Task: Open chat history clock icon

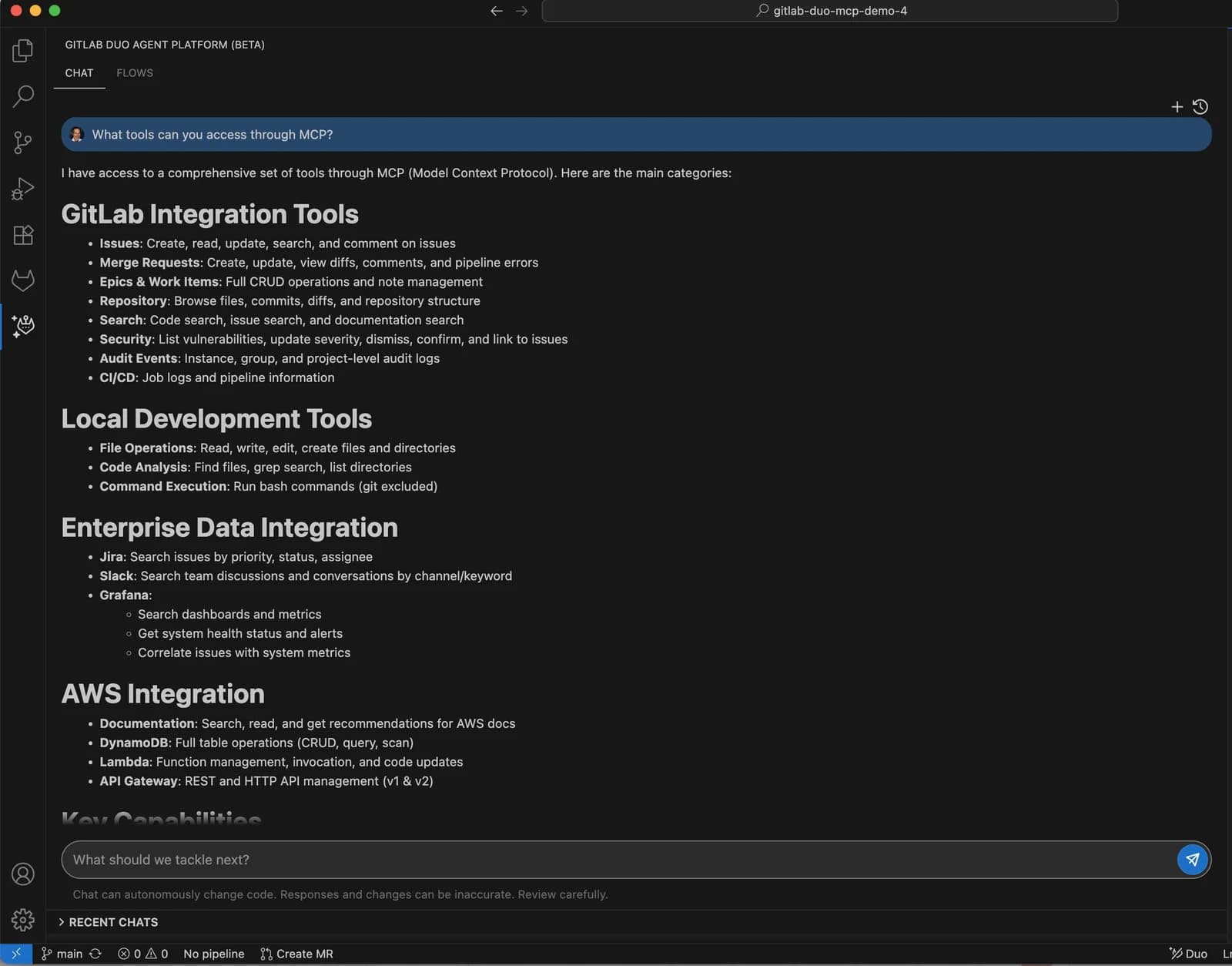Action: [x=1200, y=107]
